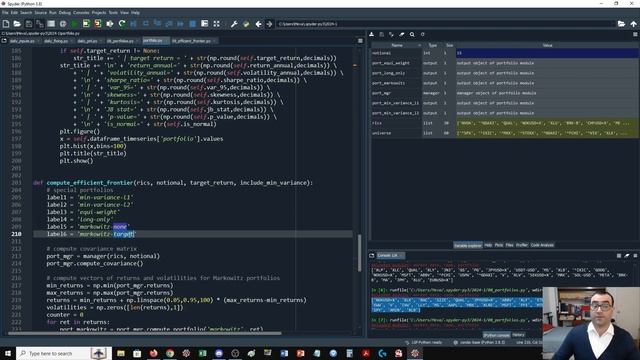Viewport: 640px width, 360px height.
Task: Clear console variables eraser icon
Action: pos(627,256)
